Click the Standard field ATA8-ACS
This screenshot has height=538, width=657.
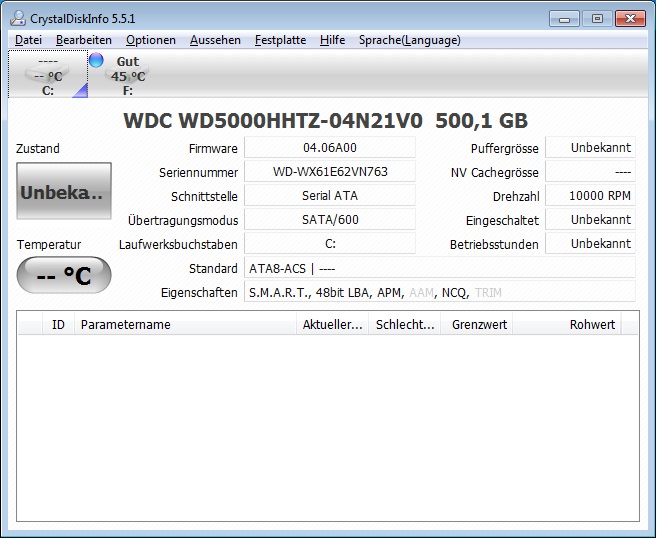[x=440, y=268]
